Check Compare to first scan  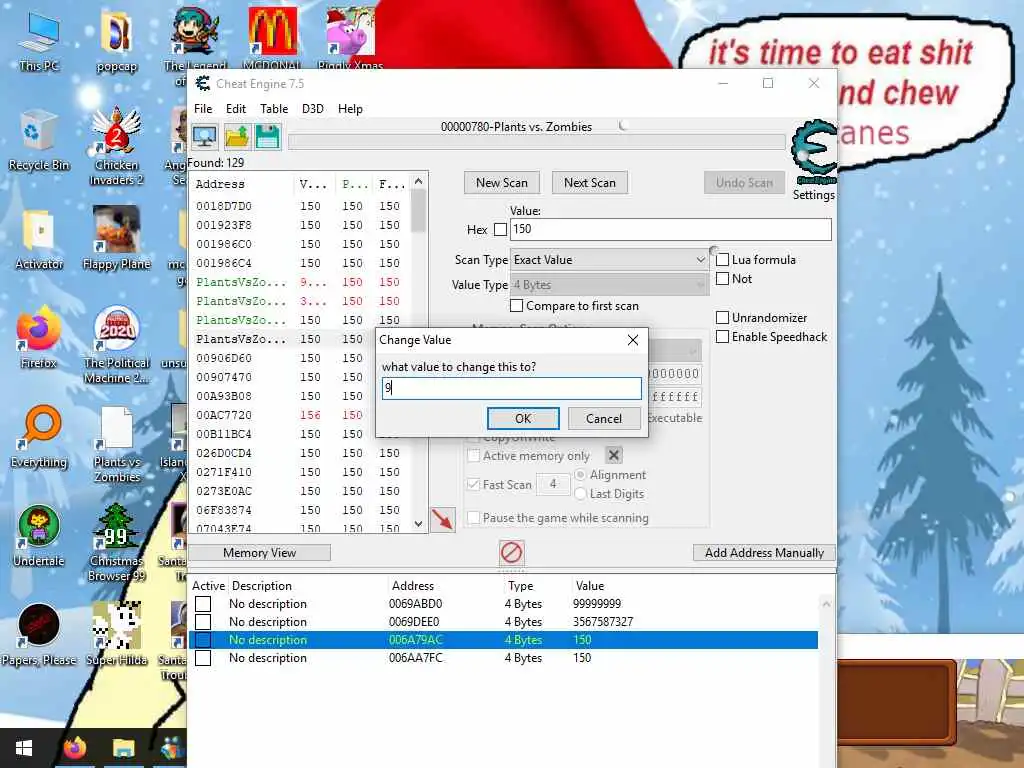click(x=517, y=306)
